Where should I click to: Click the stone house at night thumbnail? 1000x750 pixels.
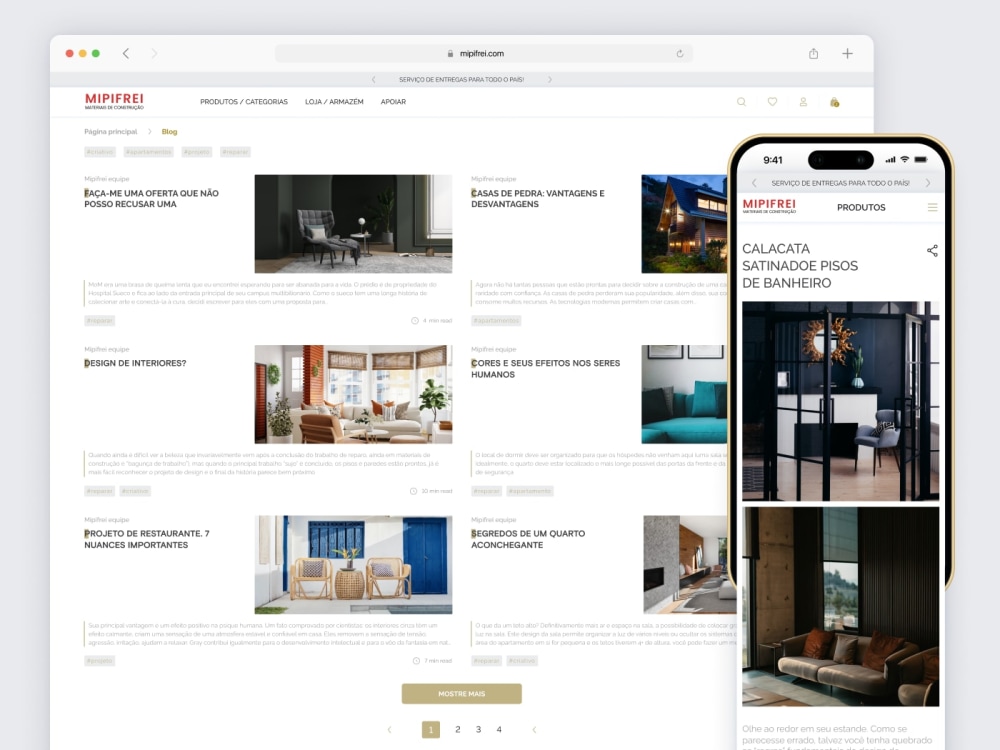coord(684,224)
